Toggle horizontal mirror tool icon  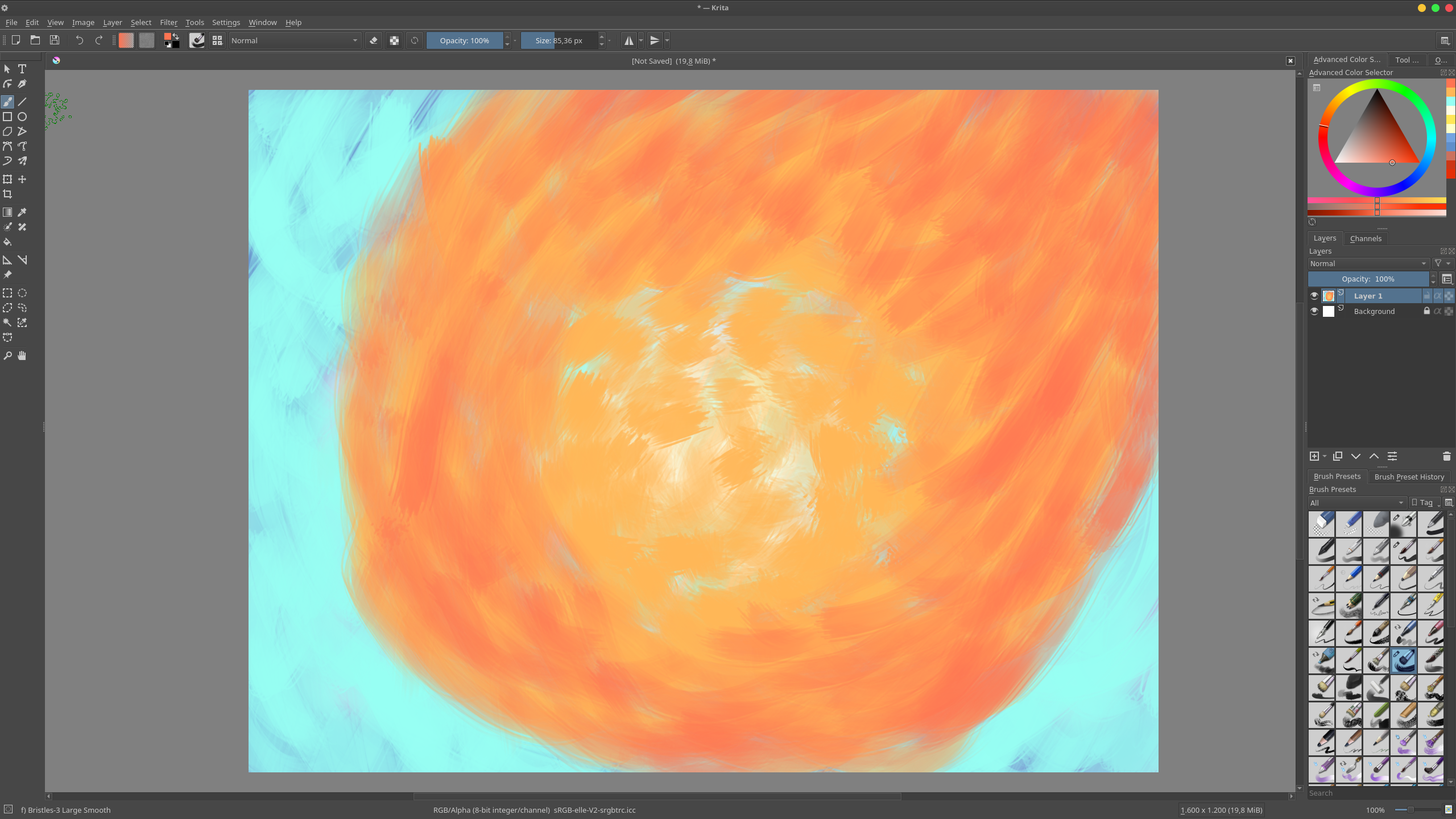628,40
